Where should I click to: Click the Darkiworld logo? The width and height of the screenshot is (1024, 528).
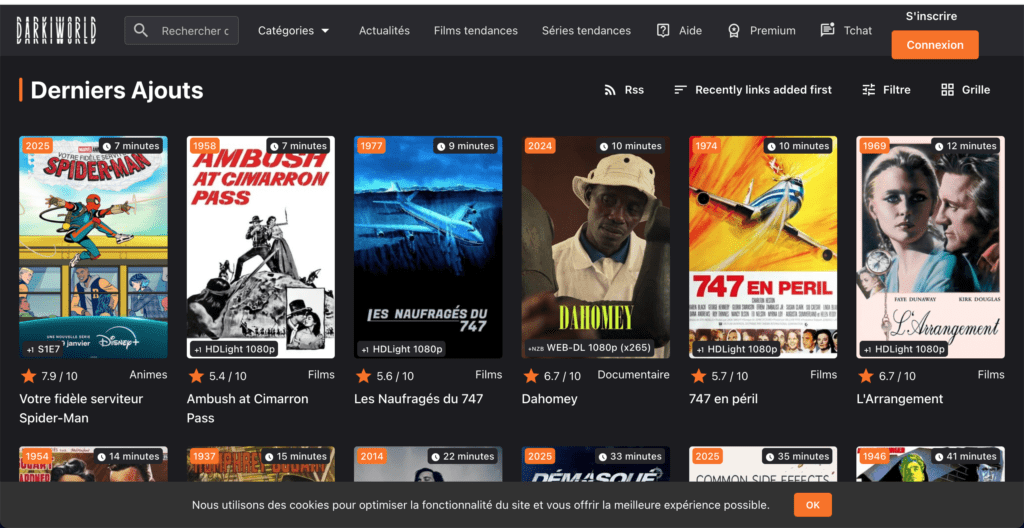tap(57, 31)
